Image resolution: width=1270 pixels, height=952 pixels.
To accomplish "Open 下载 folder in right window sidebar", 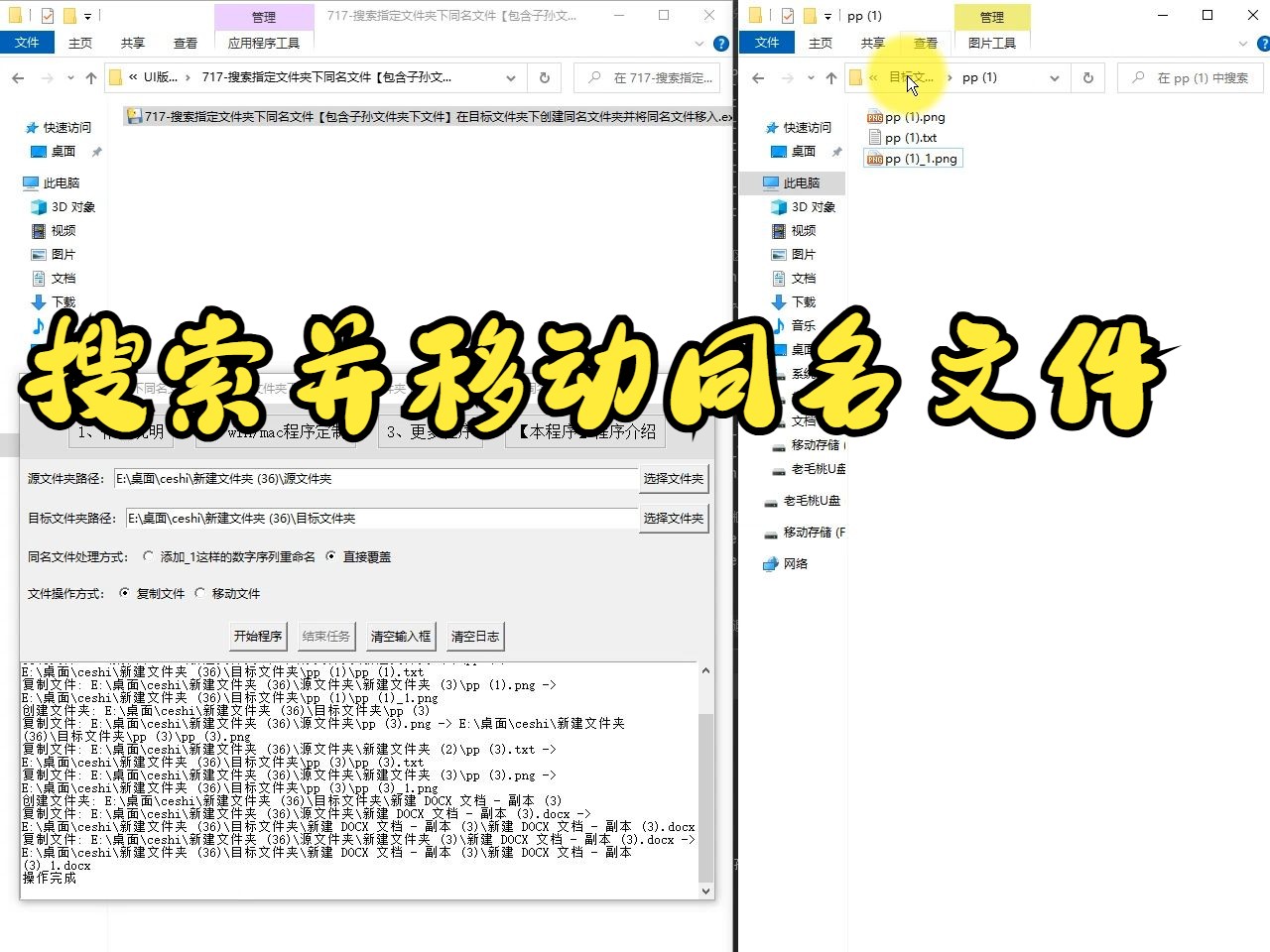I will (x=794, y=301).
